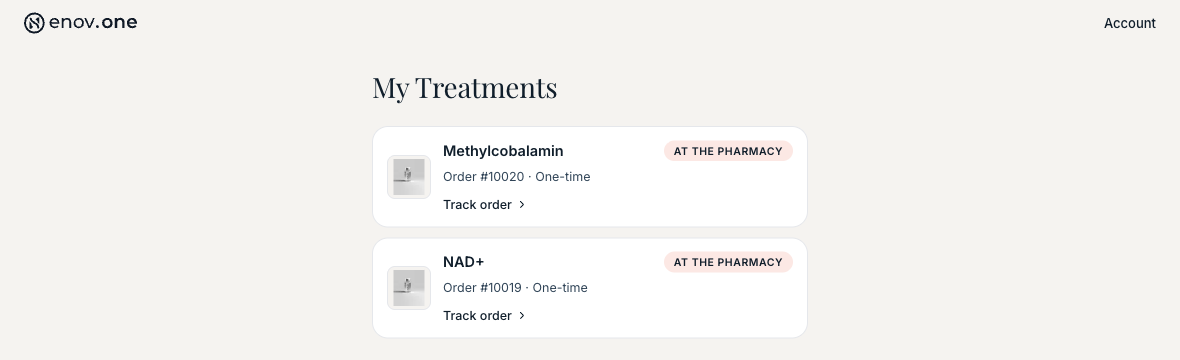Open the NAD+ product thumbnail
The height and width of the screenshot is (360, 1180).
point(409,288)
